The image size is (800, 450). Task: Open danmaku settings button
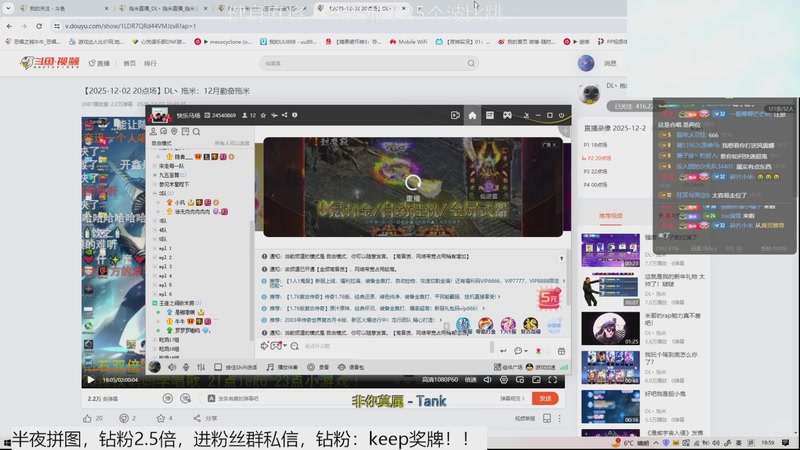(186, 398)
